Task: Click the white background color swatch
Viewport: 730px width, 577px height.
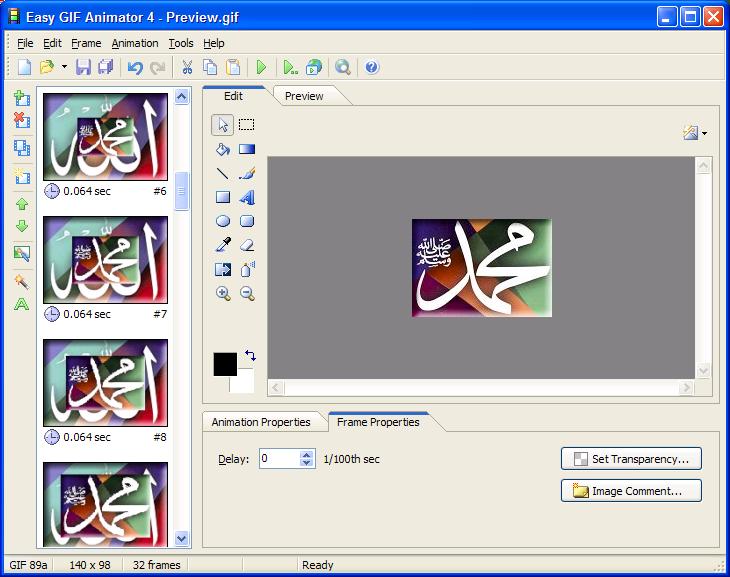Action: click(x=245, y=383)
